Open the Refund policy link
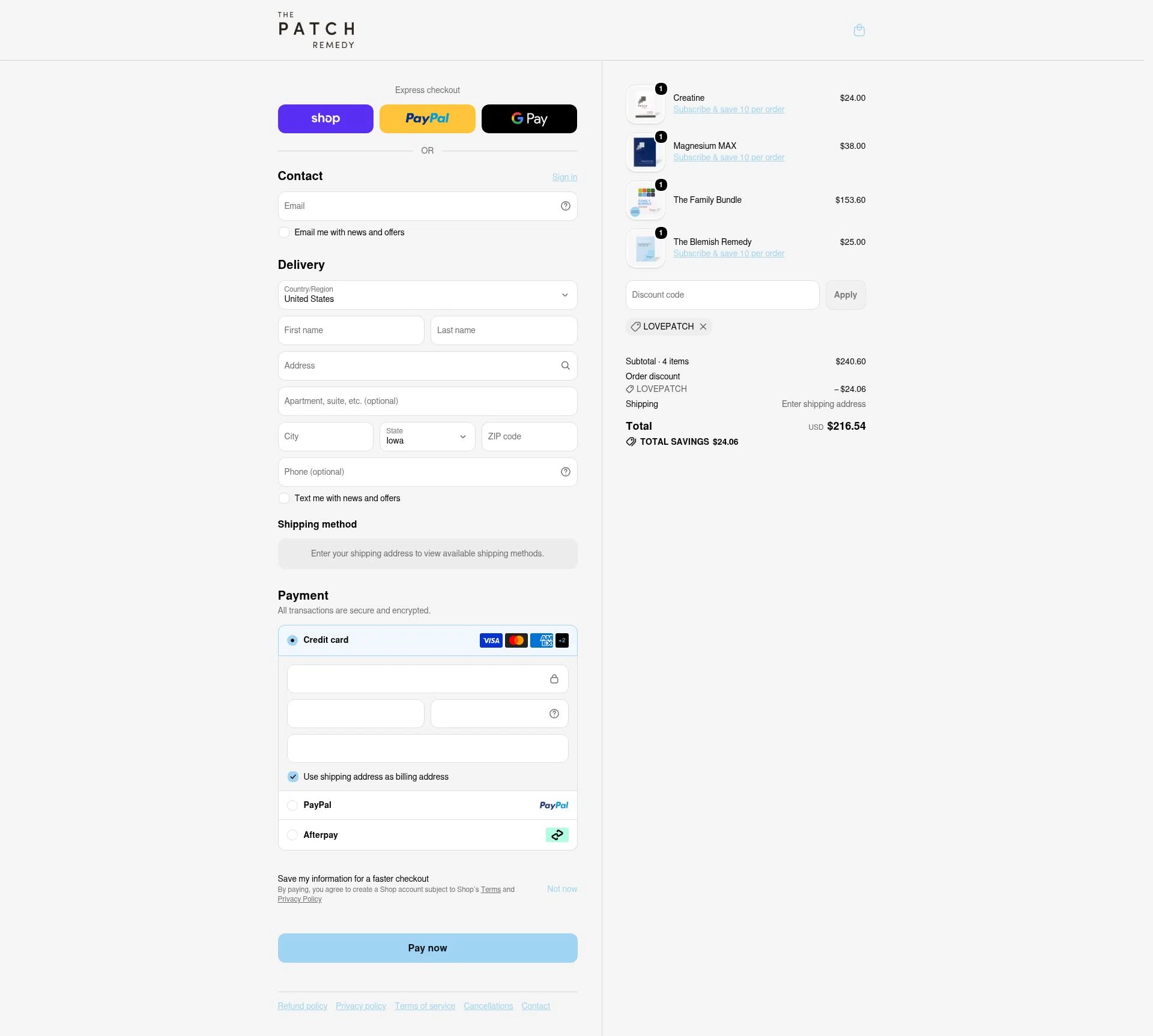 302,1006
